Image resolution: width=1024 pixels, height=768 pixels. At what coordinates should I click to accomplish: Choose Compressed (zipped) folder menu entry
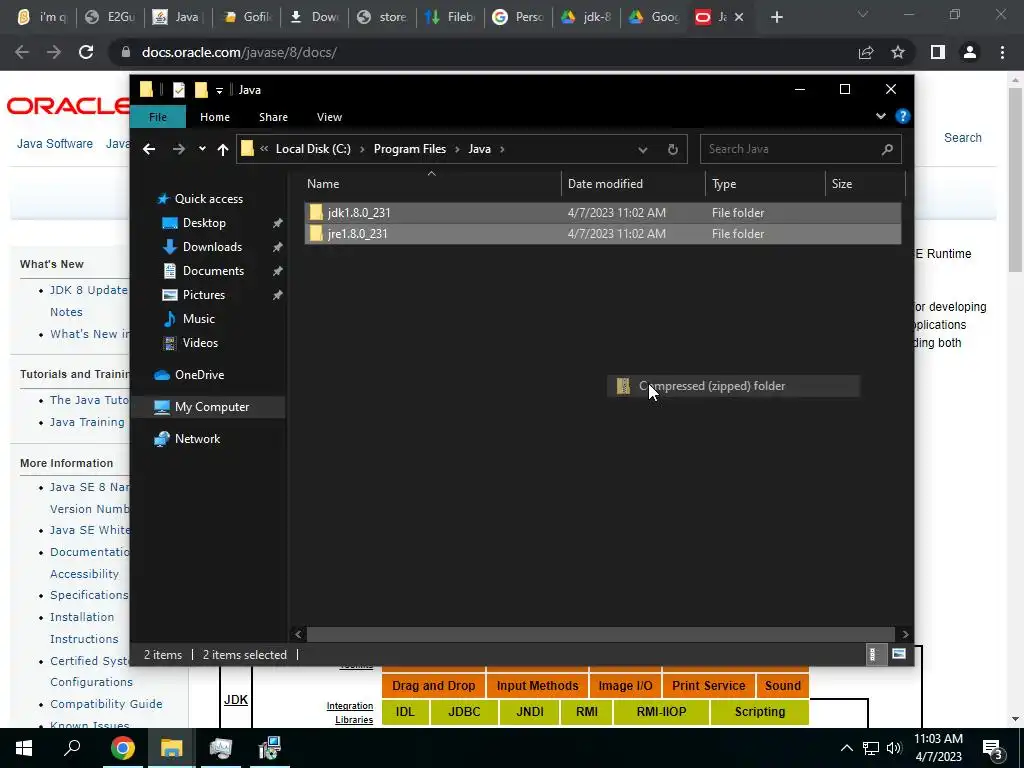tap(733, 386)
